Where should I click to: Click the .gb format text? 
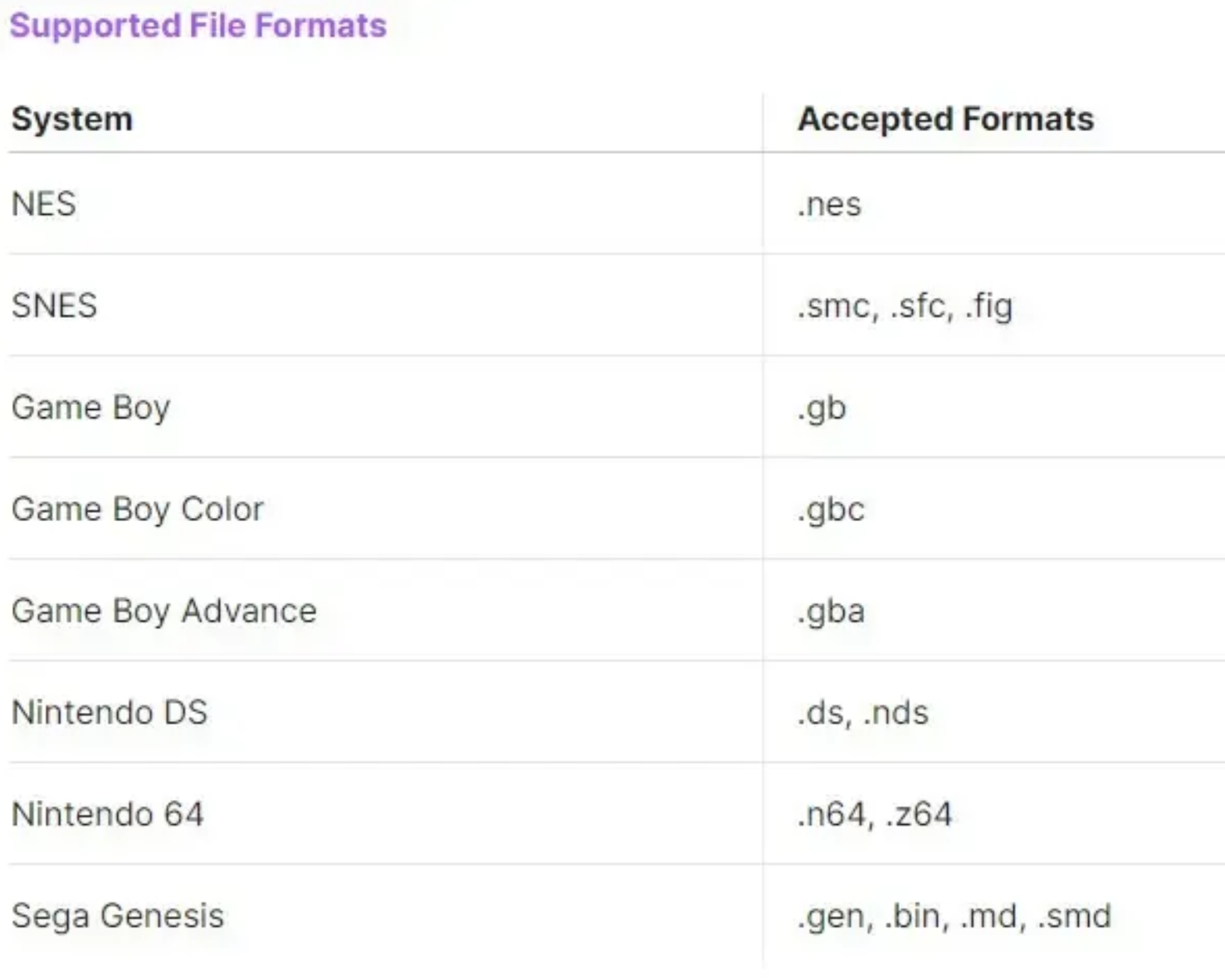click(822, 408)
